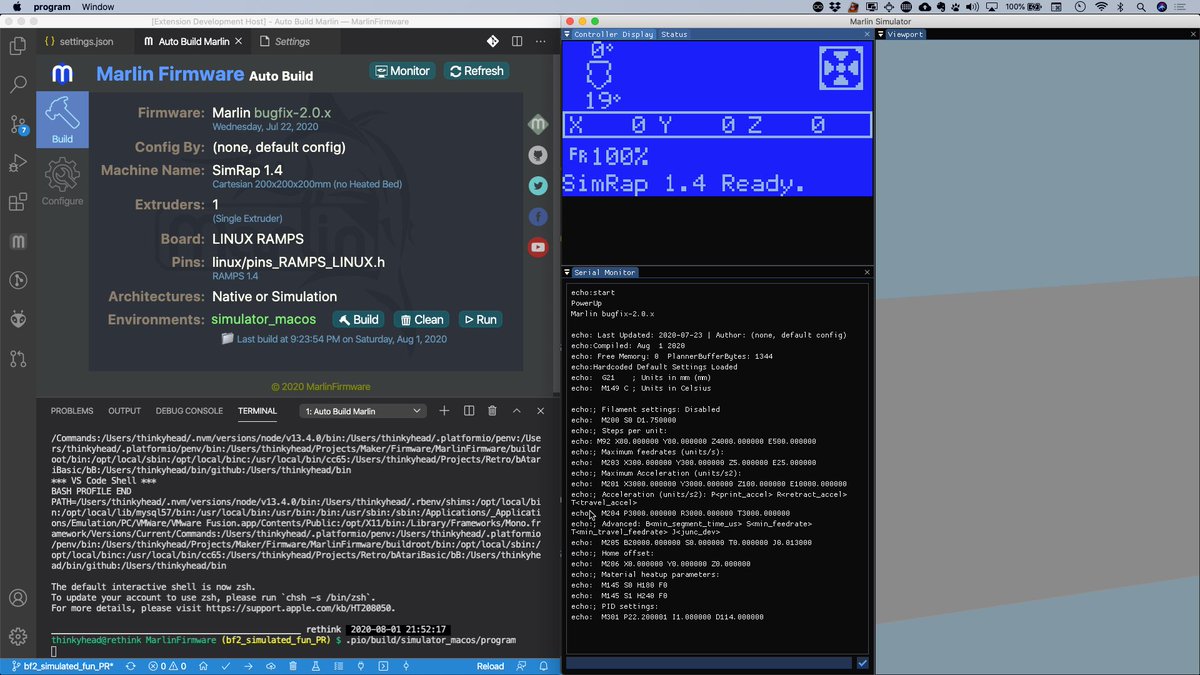The image size is (1200, 675).
Task: Open the Run and Debug view
Action: pos(17,163)
